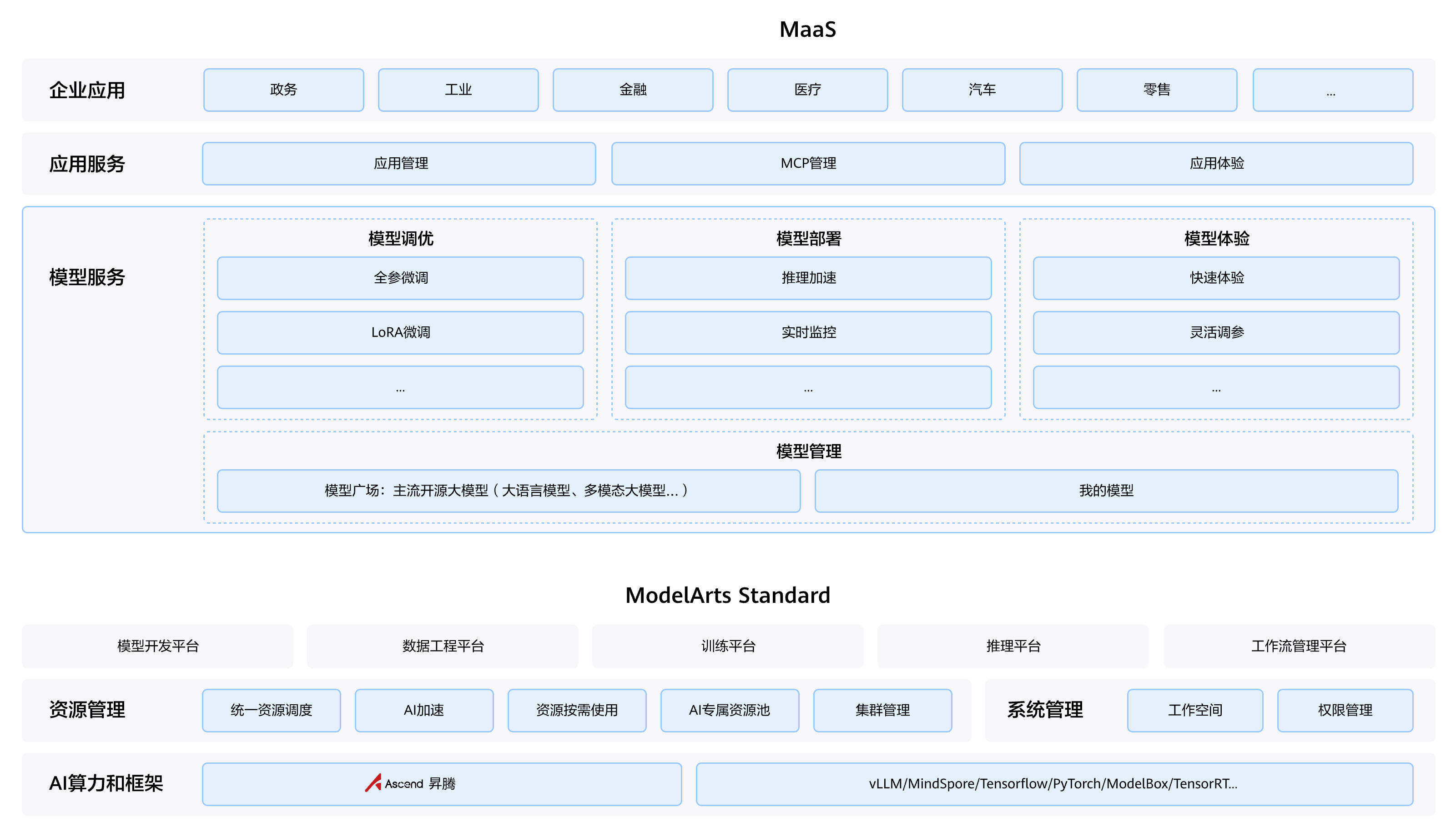Select the 数据工程平台 tab
The image size is (1456, 832).
click(443, 646)
